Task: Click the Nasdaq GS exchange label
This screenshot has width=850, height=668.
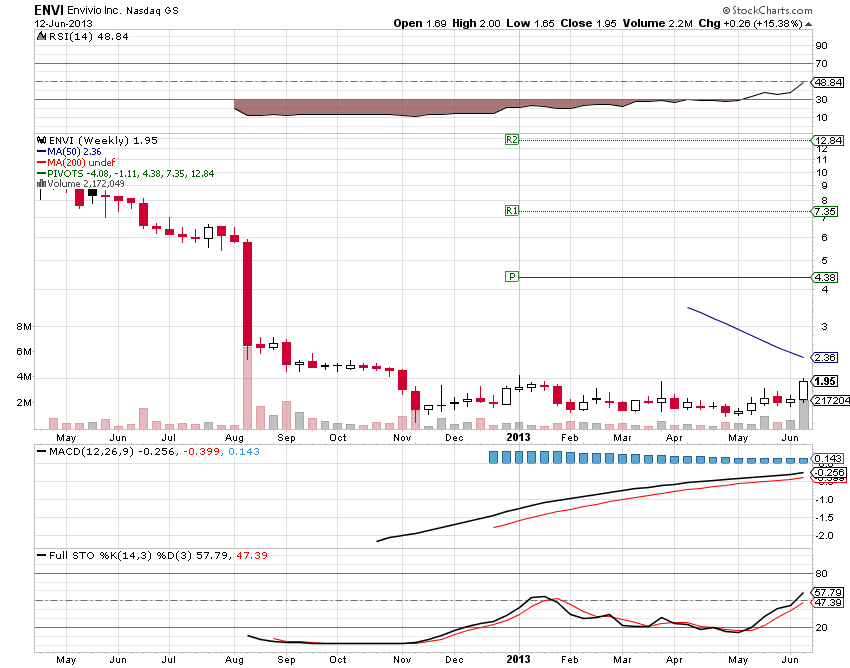Action: pos(152,11)
